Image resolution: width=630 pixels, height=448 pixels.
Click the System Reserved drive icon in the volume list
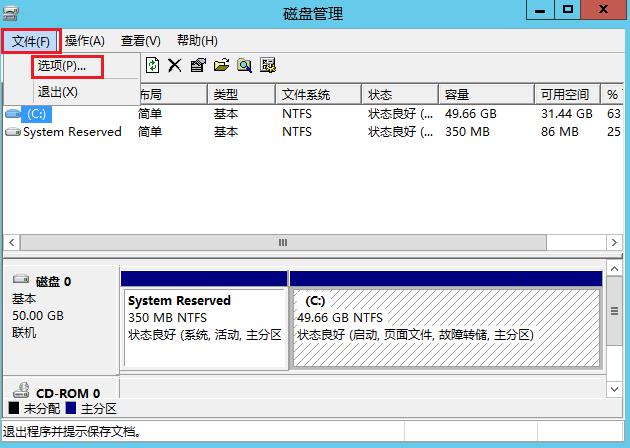(x=12, y=132)
